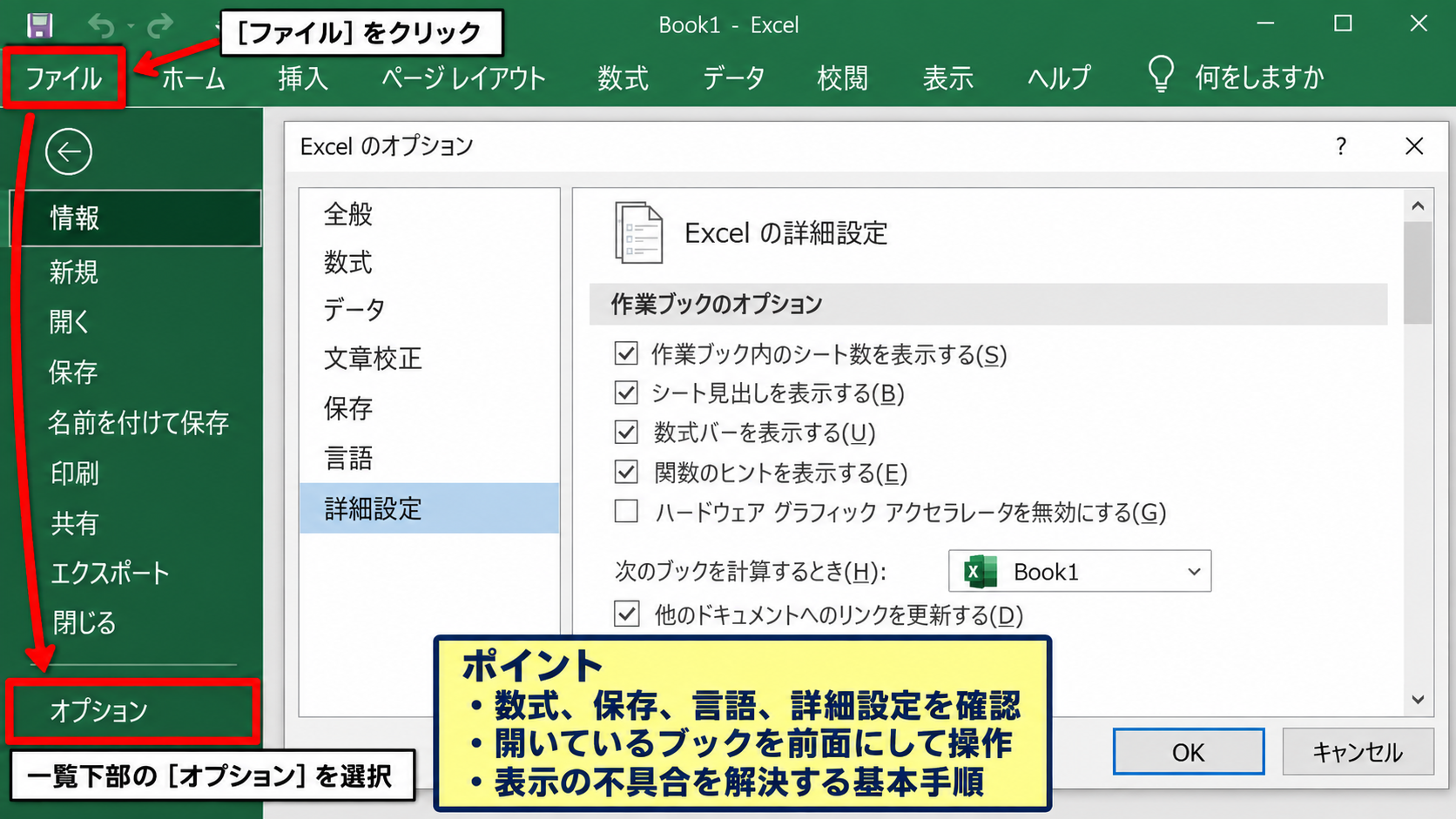This screenshot has height=819, width=1456.
Task: Click the キャンセル button
Action: 1358,752
